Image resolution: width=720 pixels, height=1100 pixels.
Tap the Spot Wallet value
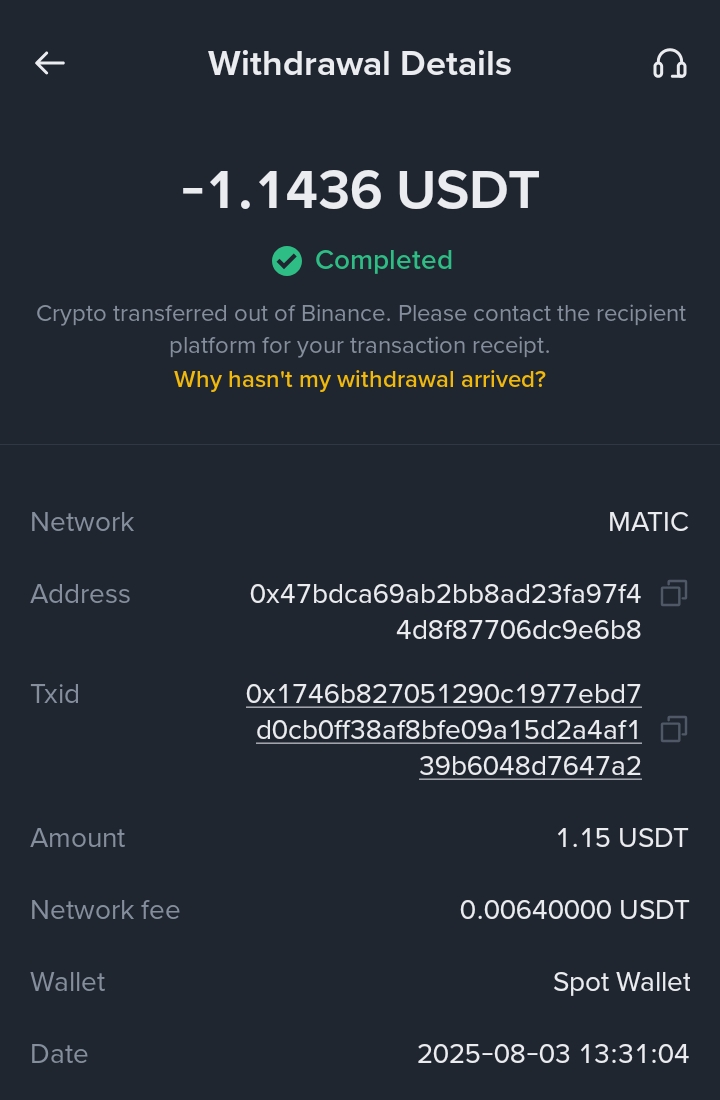621,982
